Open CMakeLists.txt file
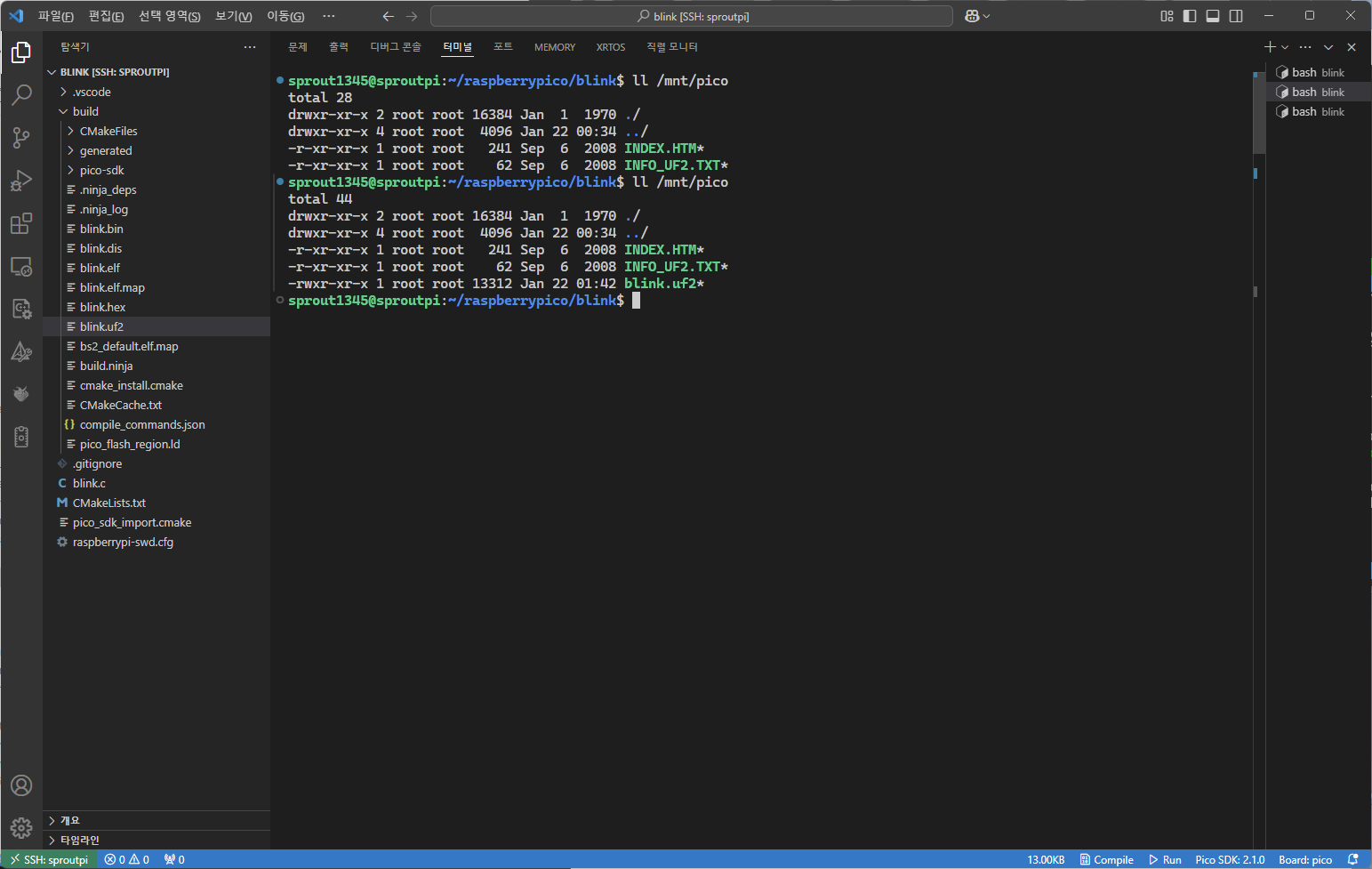Image resolution: width=1372 pixels, height=869 pixels. 156,503
